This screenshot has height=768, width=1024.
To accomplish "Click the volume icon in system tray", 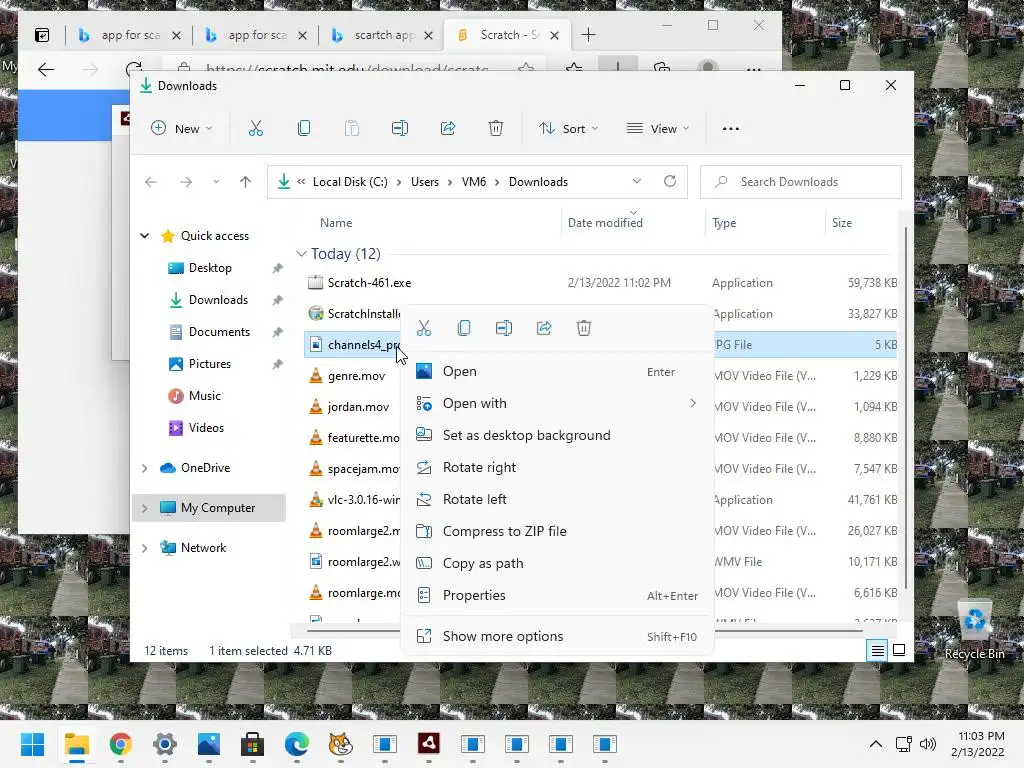I will click(927, 744).
